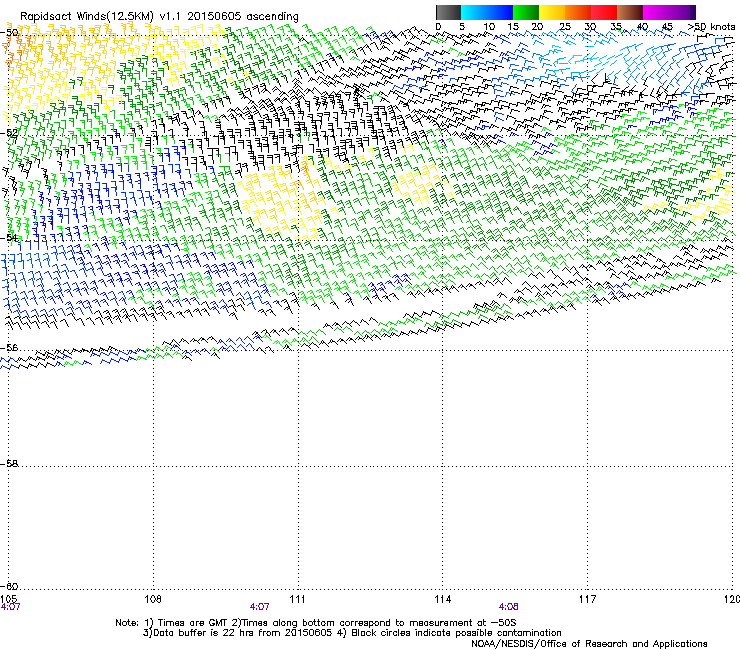The height and width of the screenshot is (650, 740).
Task: Click the brown 35-40 knots legend swatch
Action: pyautogui.click(x=630, y=12)
